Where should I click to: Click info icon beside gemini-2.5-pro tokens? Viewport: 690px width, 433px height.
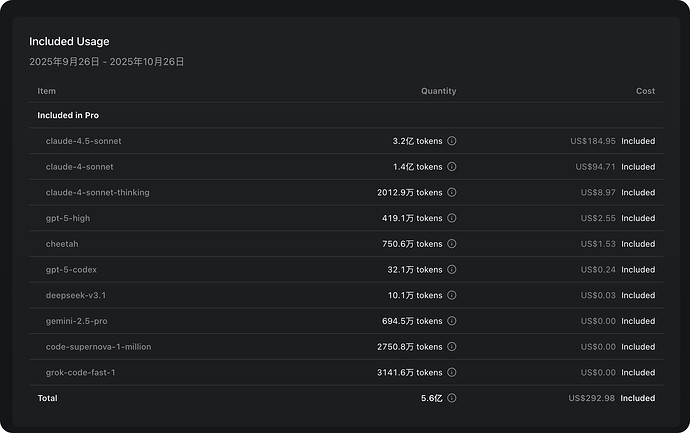(x=451, y=321)
